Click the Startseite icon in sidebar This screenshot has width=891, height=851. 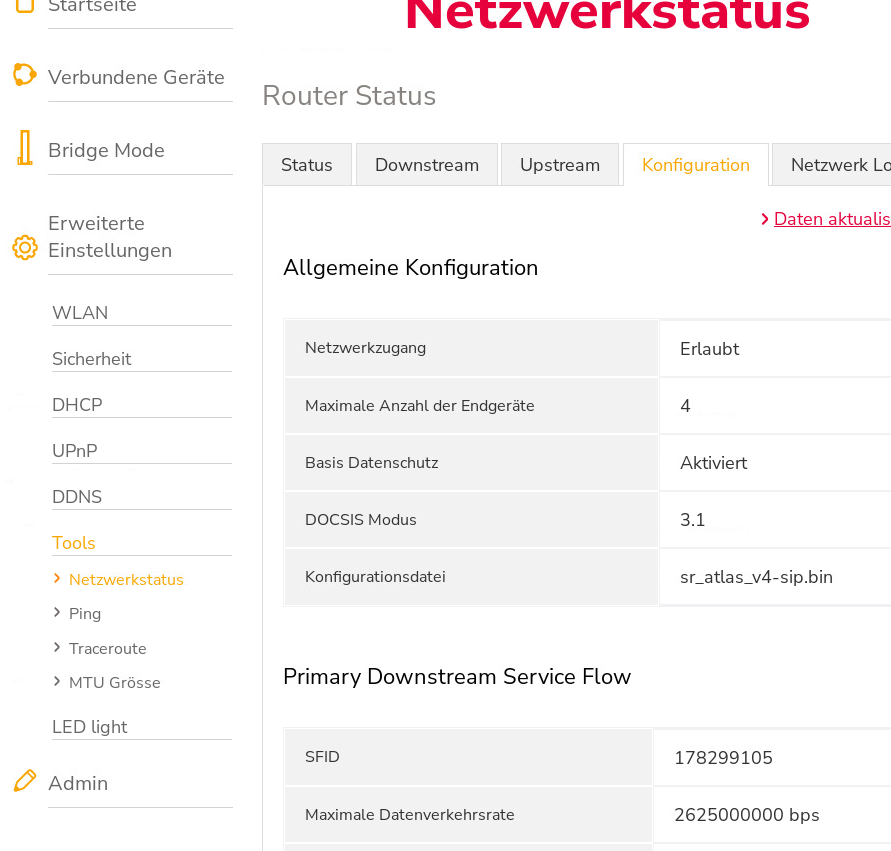tap(24, 5)
